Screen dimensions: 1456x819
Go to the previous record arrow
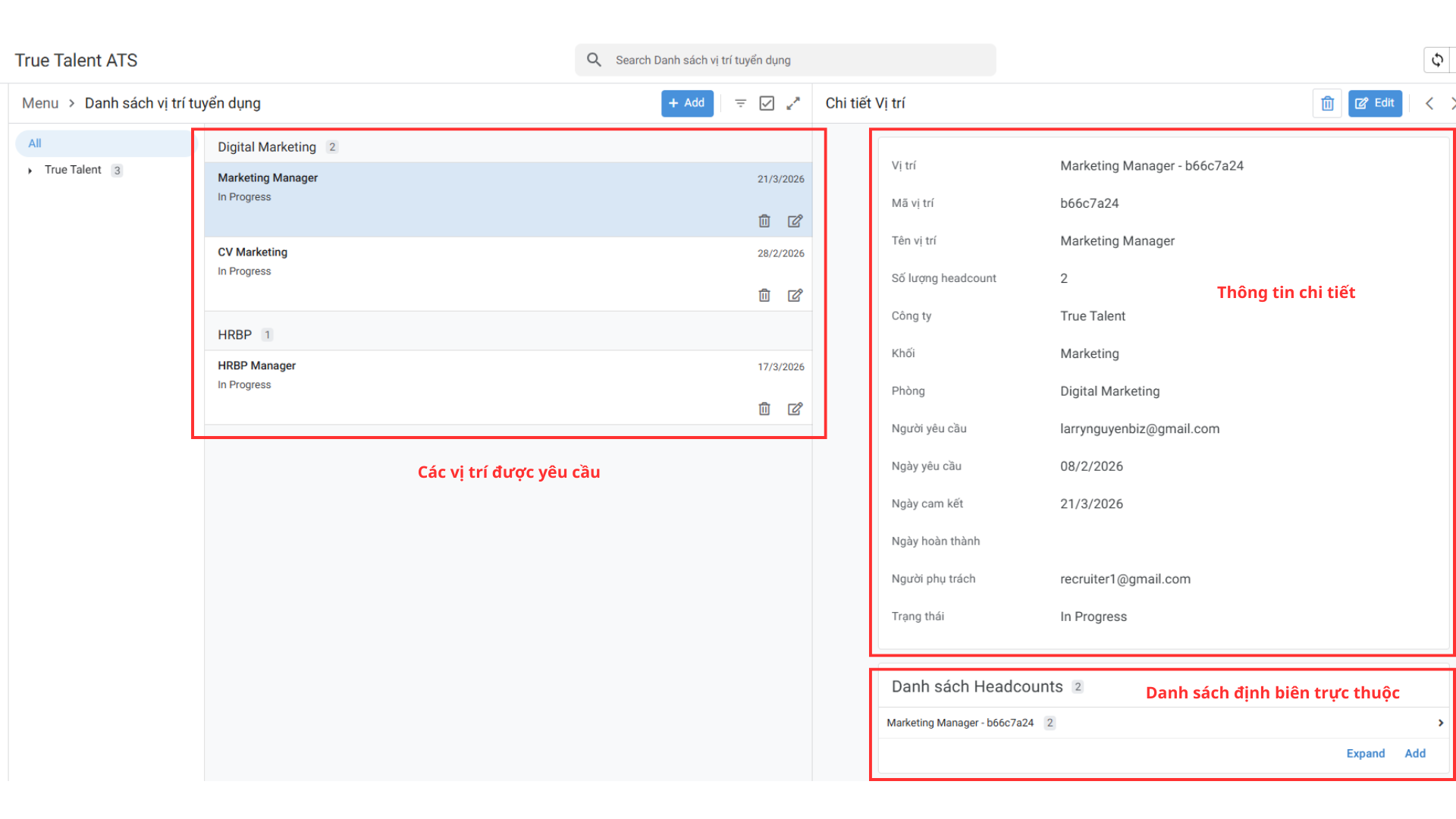click(1429, 103)
